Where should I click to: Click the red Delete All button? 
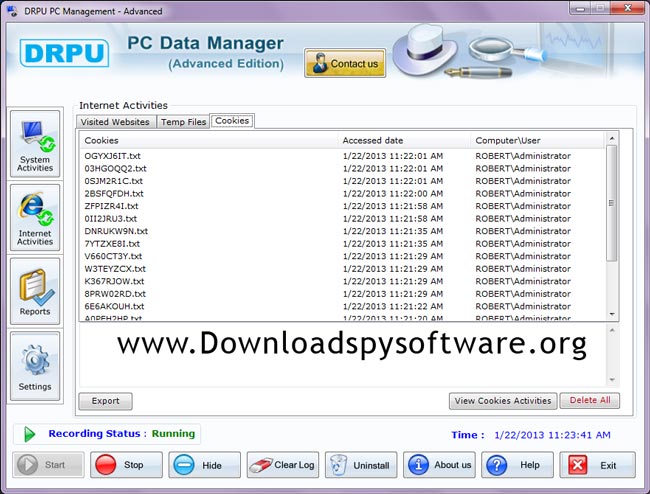pyautogui.click(x=589, y=400)
